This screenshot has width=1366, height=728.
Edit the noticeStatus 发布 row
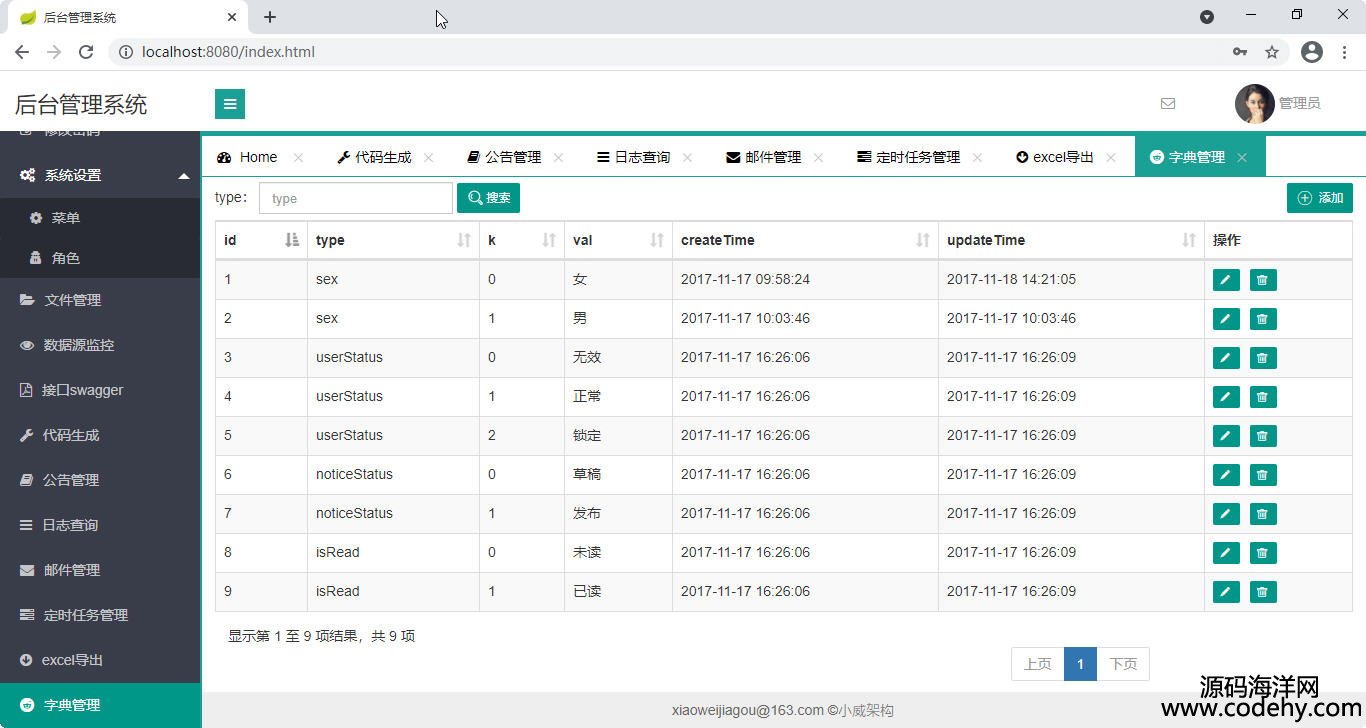(1226, 514)
